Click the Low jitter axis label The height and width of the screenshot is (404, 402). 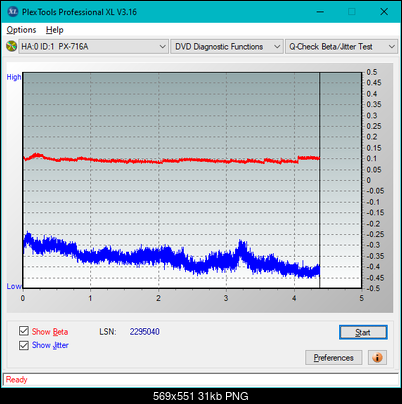click(x=14, y=286)
